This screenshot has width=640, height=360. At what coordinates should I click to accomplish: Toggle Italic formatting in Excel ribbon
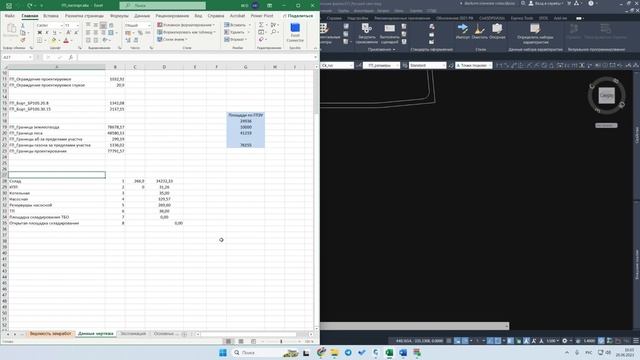pyautogui.click(x=47, y=33)
